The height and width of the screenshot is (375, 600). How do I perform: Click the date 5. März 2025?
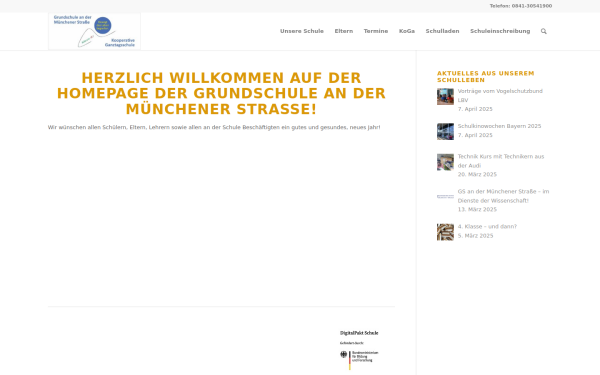click(475, 236)
